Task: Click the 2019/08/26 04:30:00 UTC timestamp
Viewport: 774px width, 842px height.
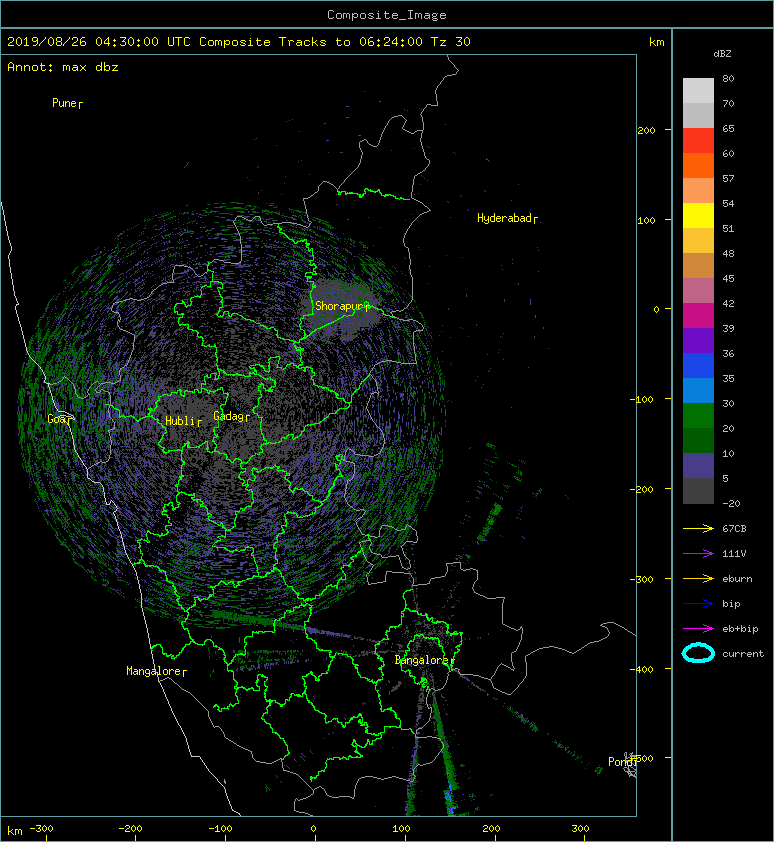Action: [99, 42]
